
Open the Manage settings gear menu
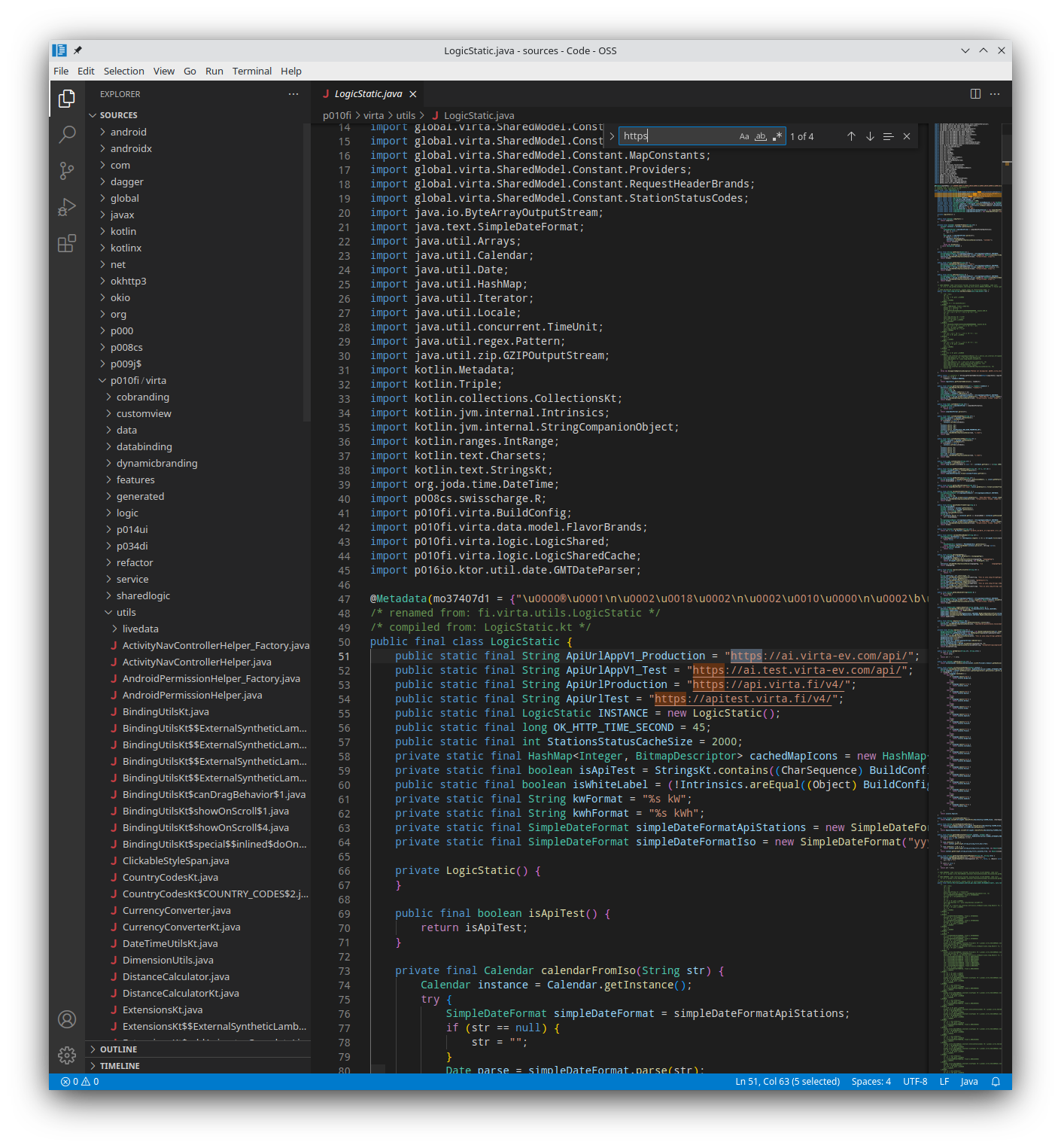click(x=67, y=1055)
